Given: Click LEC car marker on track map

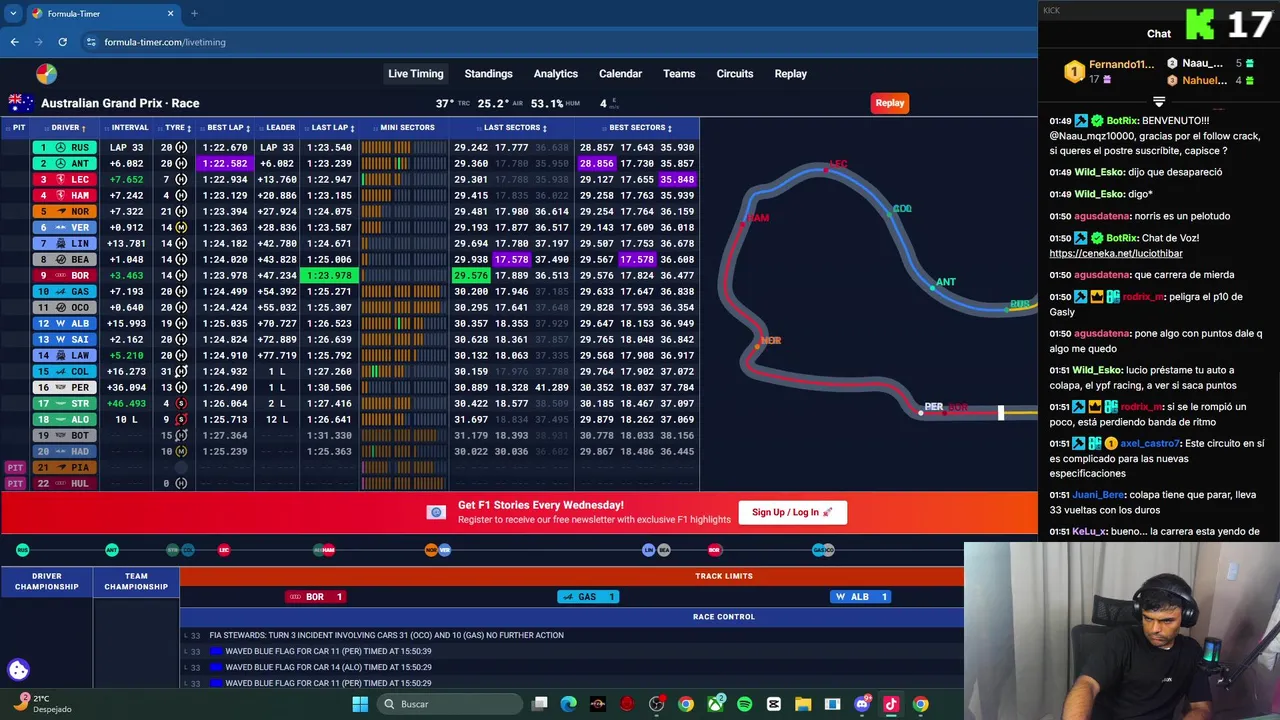Looking at the screenshot, I should click(826, 170).
